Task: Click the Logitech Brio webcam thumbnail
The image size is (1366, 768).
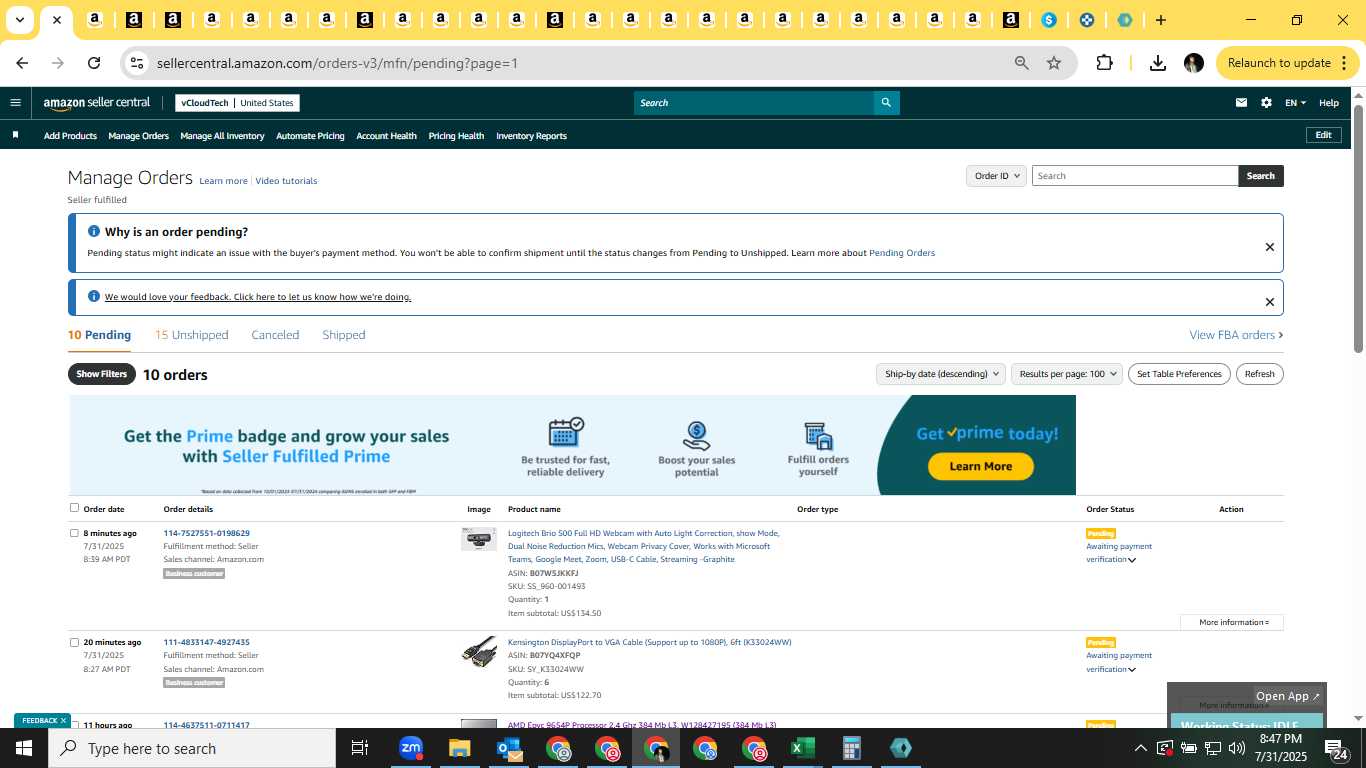Action: 479,539
